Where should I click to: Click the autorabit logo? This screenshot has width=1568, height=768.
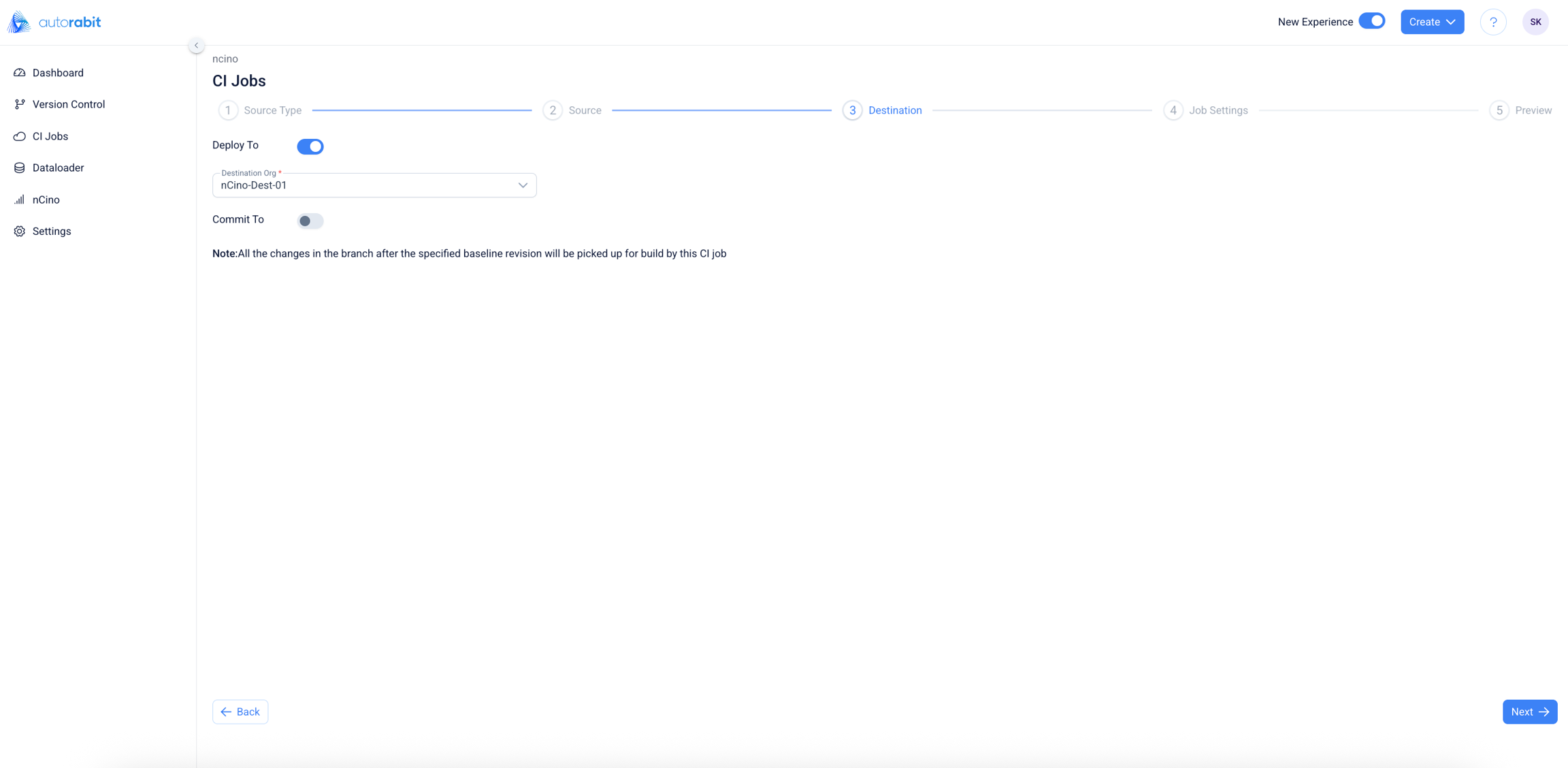pos(54,22)
